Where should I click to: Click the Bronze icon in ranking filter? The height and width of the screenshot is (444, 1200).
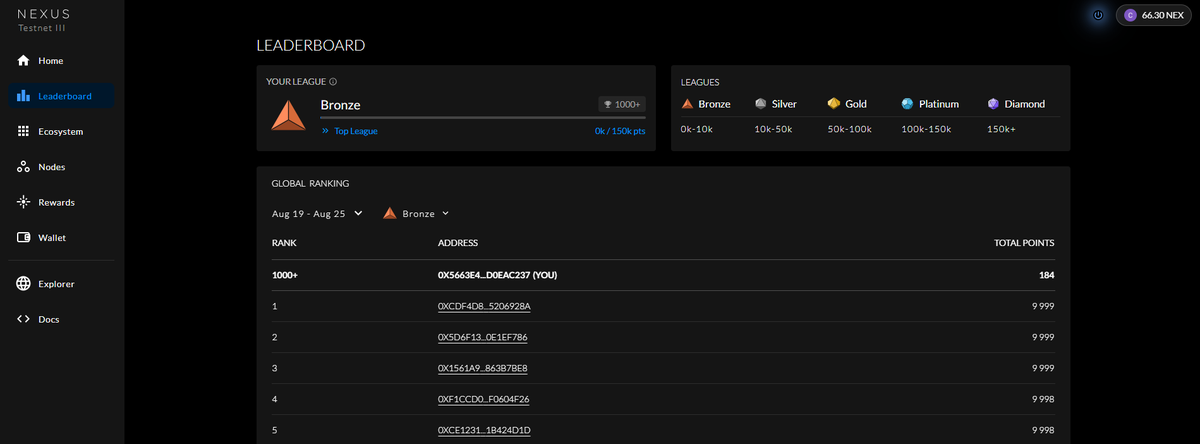[390, 213]
